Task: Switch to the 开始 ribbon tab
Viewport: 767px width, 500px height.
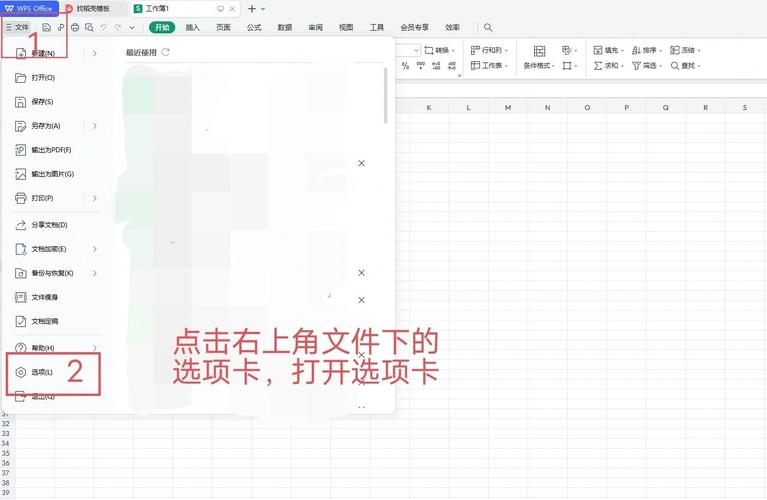Action: coord(162,27)
